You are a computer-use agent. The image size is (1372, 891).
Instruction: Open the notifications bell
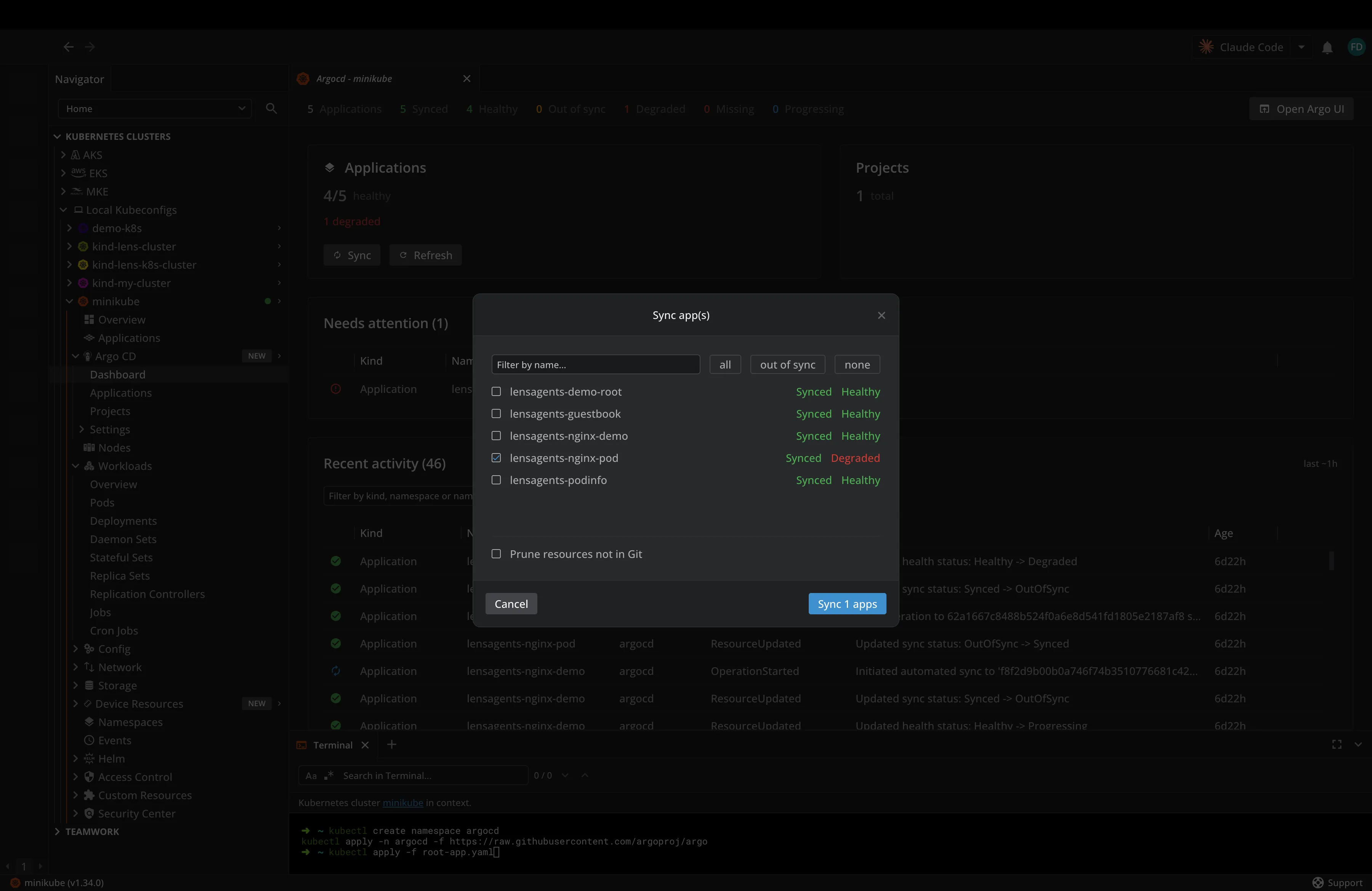(x=1327, y=47)
